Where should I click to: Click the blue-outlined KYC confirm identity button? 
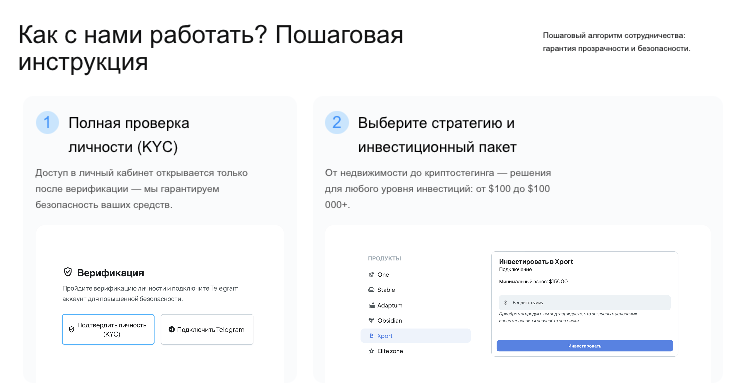[x=108, y=329]
